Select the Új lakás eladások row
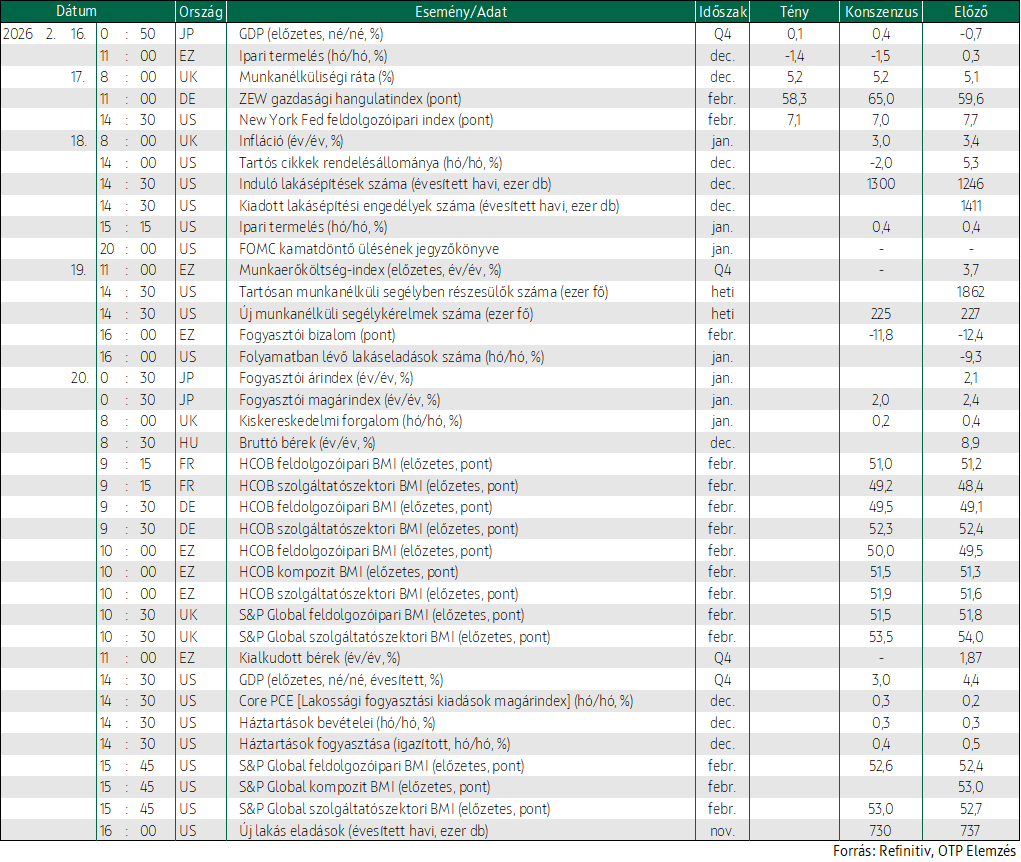Screen dimensions: 1021x862 point(510,831)
